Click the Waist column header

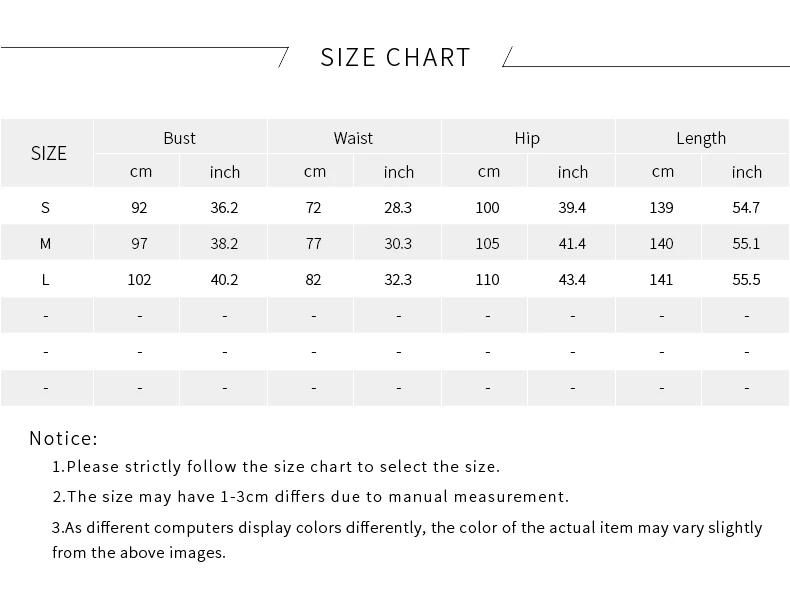click(x=353, y=138)
